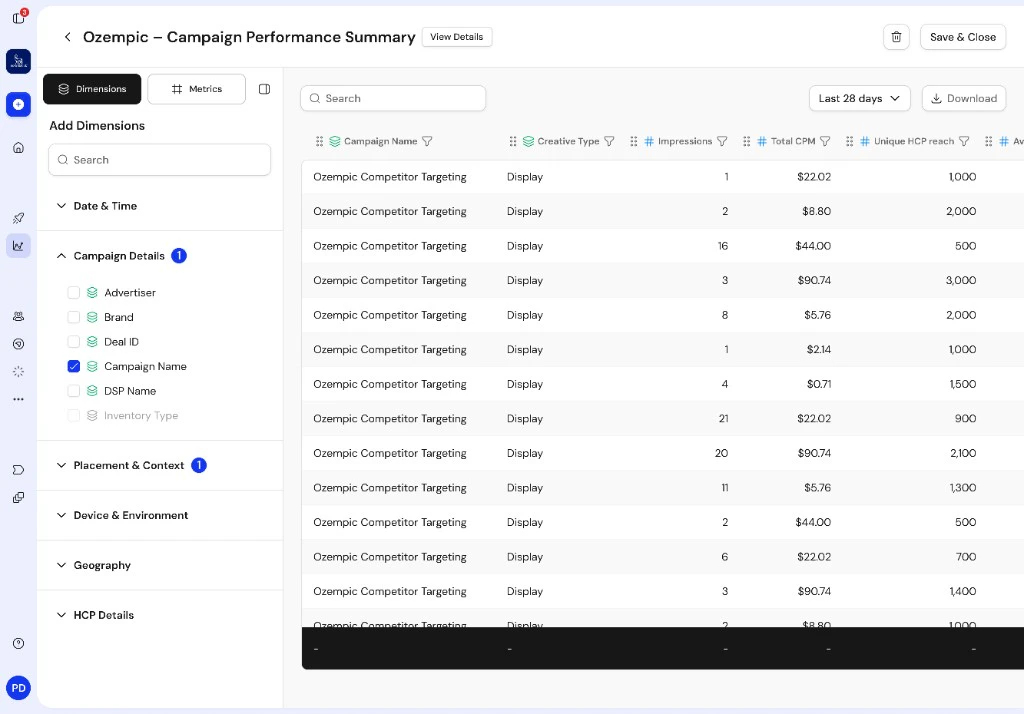Click the View Details button

(457, 37)
